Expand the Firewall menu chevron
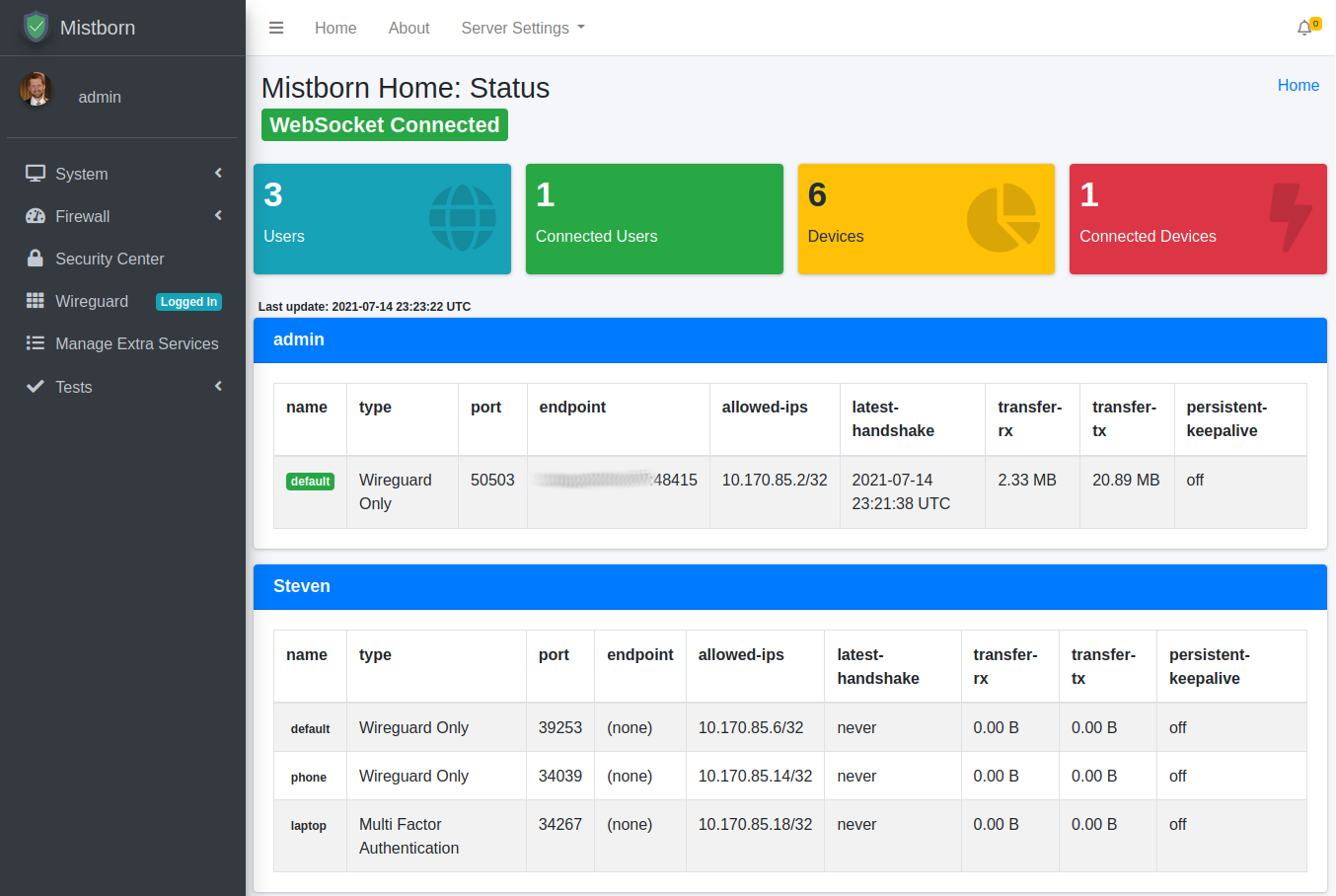Image resolution: width=1336 pixels, height=896 pixels. point(218,216)
